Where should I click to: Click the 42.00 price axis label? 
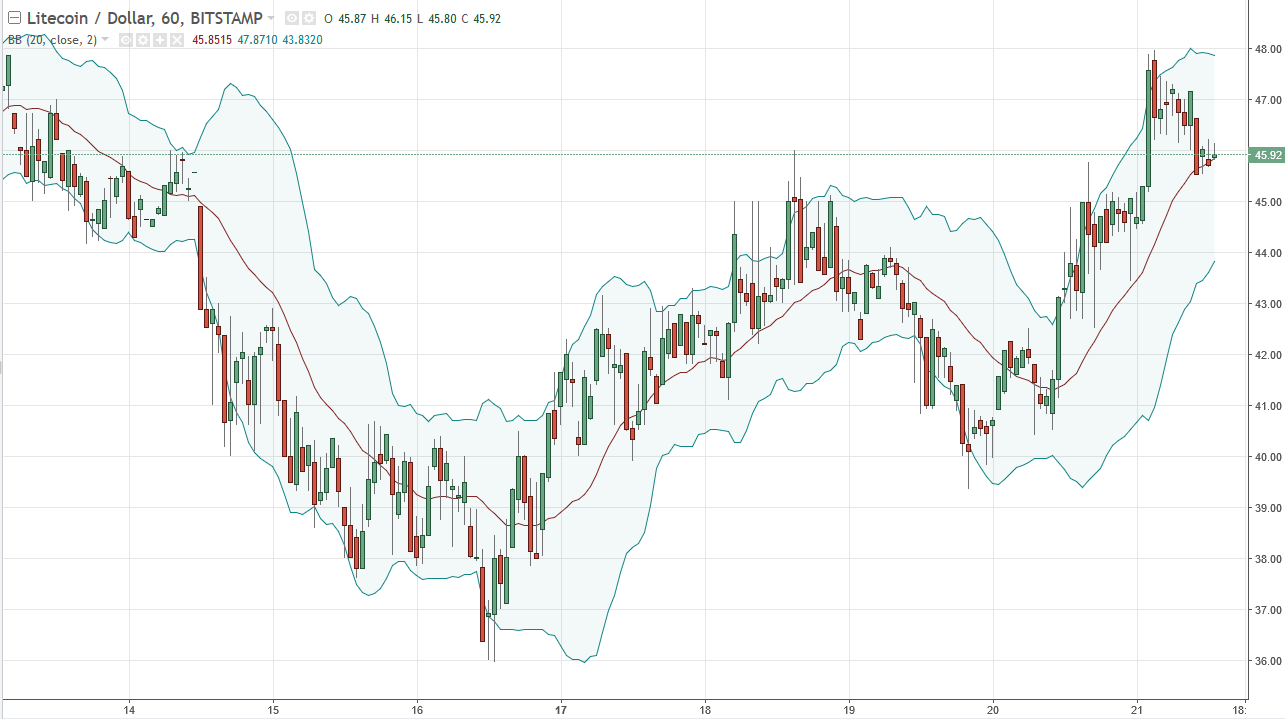pyautogui.click(x=1267, y=355)
